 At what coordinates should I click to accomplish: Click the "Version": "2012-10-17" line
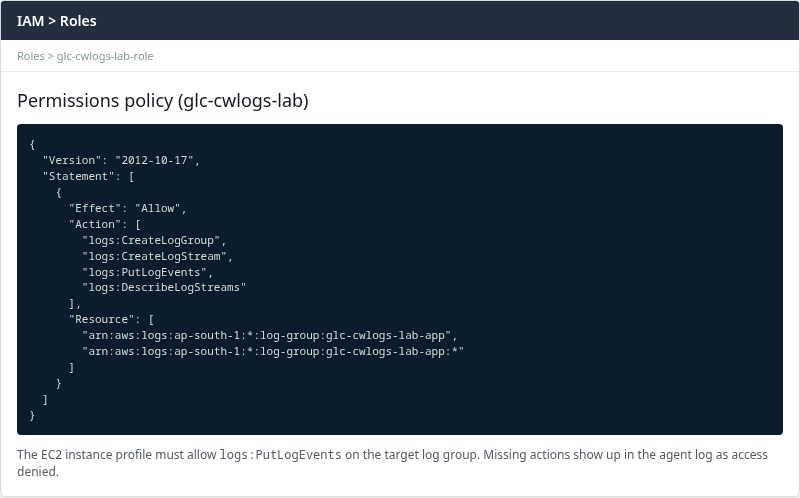coord(121,160)
